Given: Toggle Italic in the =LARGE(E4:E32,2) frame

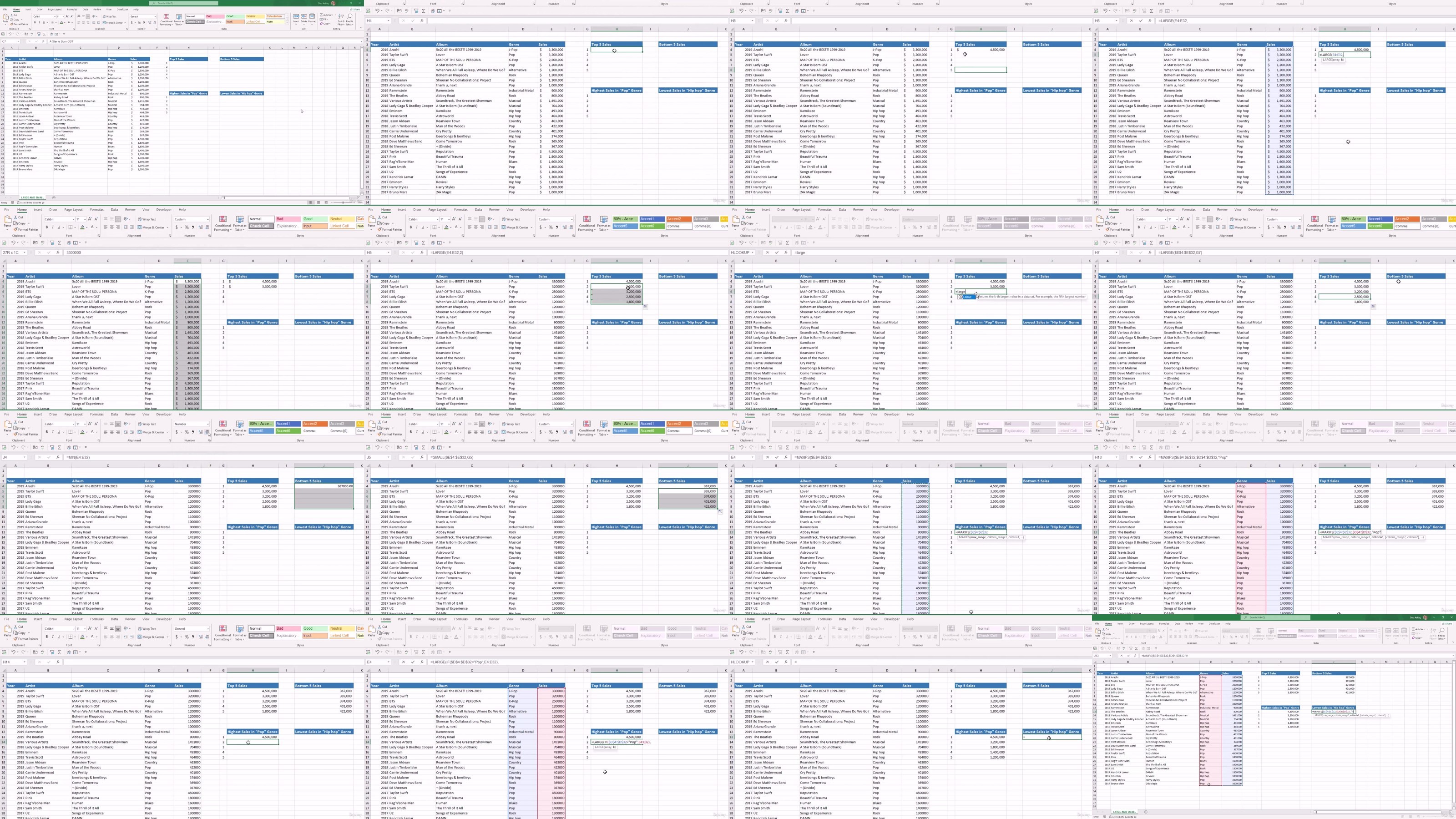Looking at the screenshot, I should tap(417, 227).
